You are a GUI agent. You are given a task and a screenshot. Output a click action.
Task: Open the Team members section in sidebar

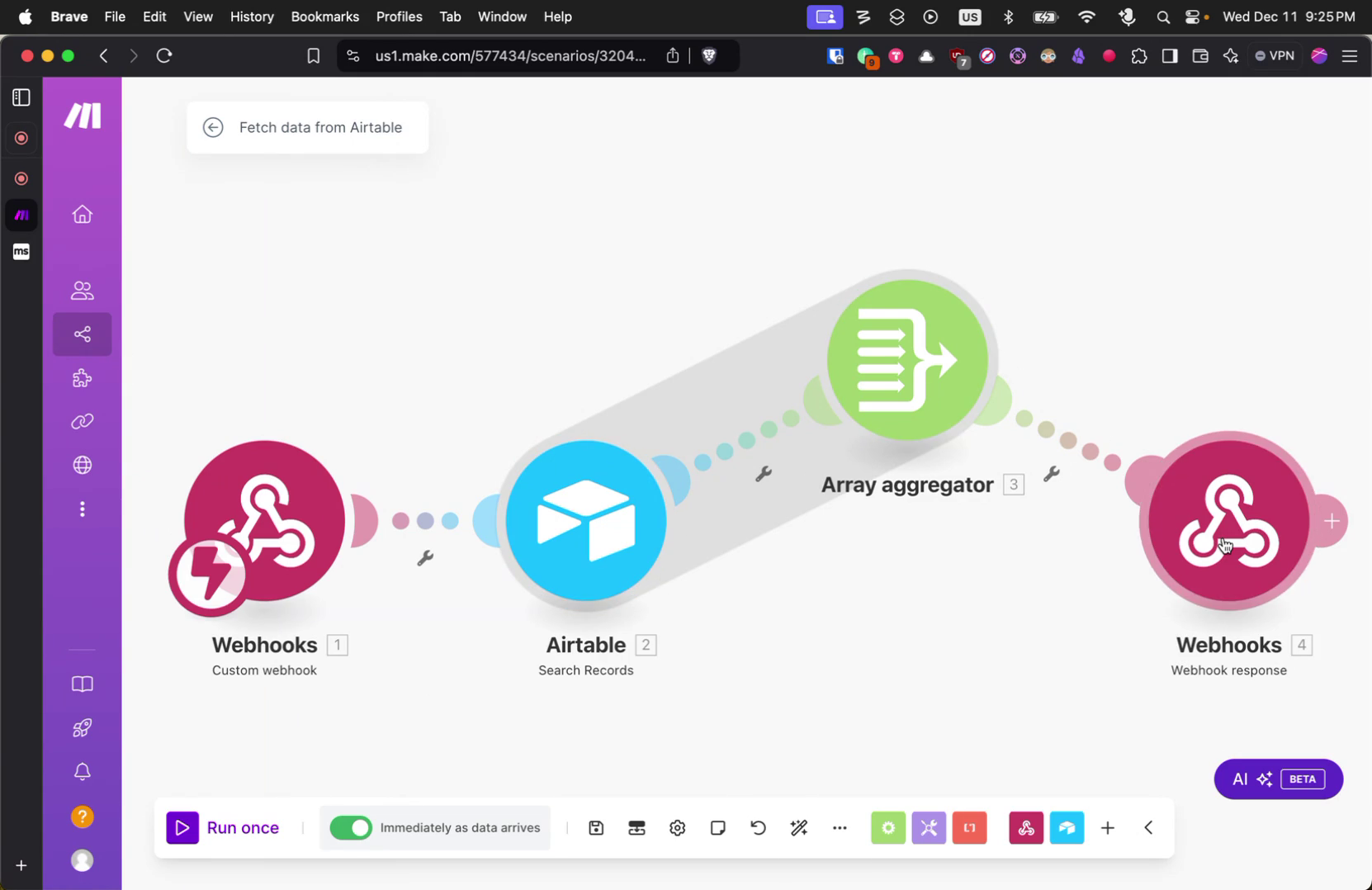point(82,290)
